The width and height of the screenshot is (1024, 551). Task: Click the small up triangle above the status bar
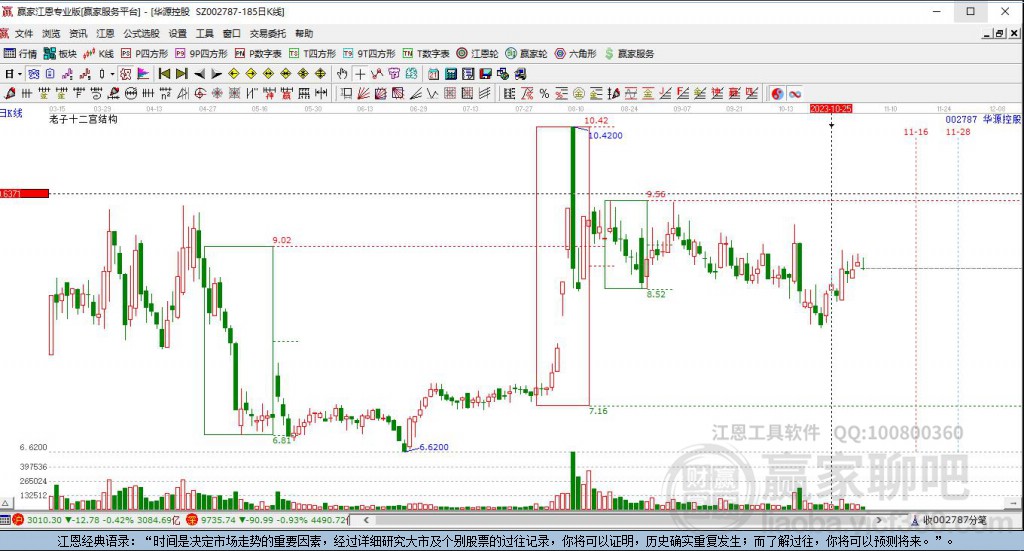coord(5,503)
